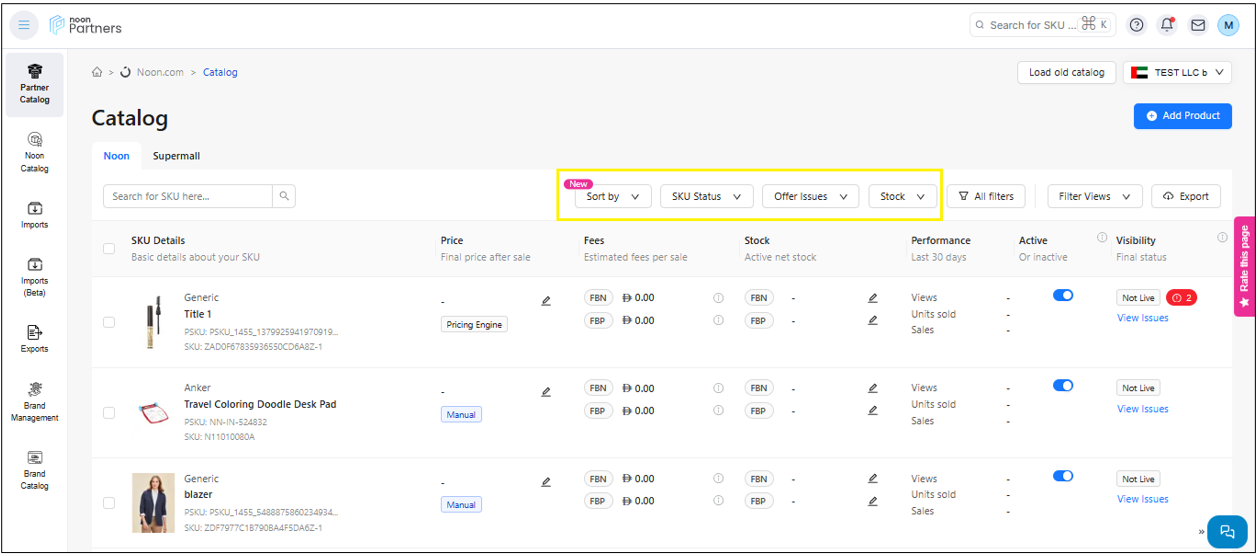
Task: Open Brand Management in the sidebar
Action: 35,400
